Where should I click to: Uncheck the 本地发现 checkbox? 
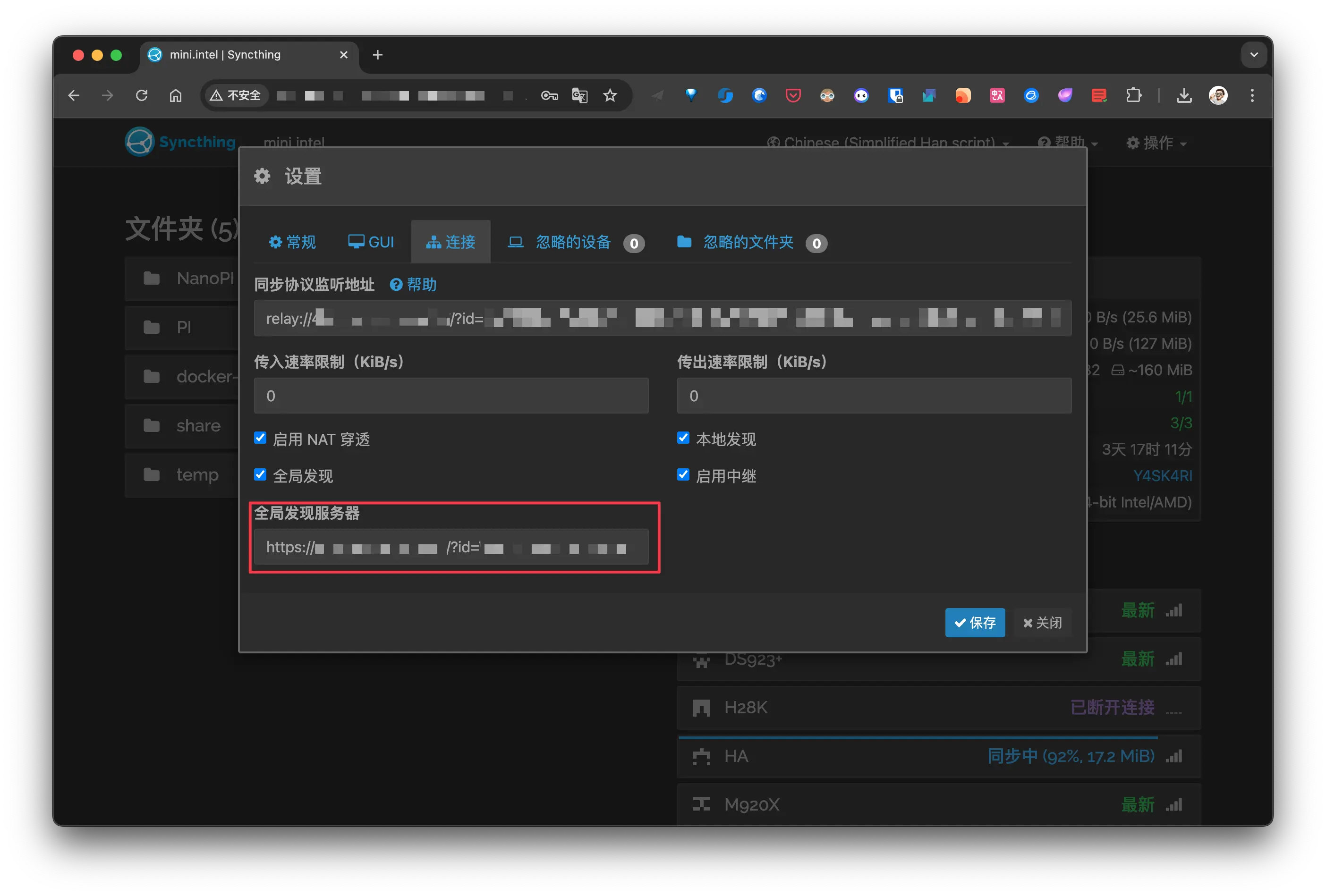[683, 438]
